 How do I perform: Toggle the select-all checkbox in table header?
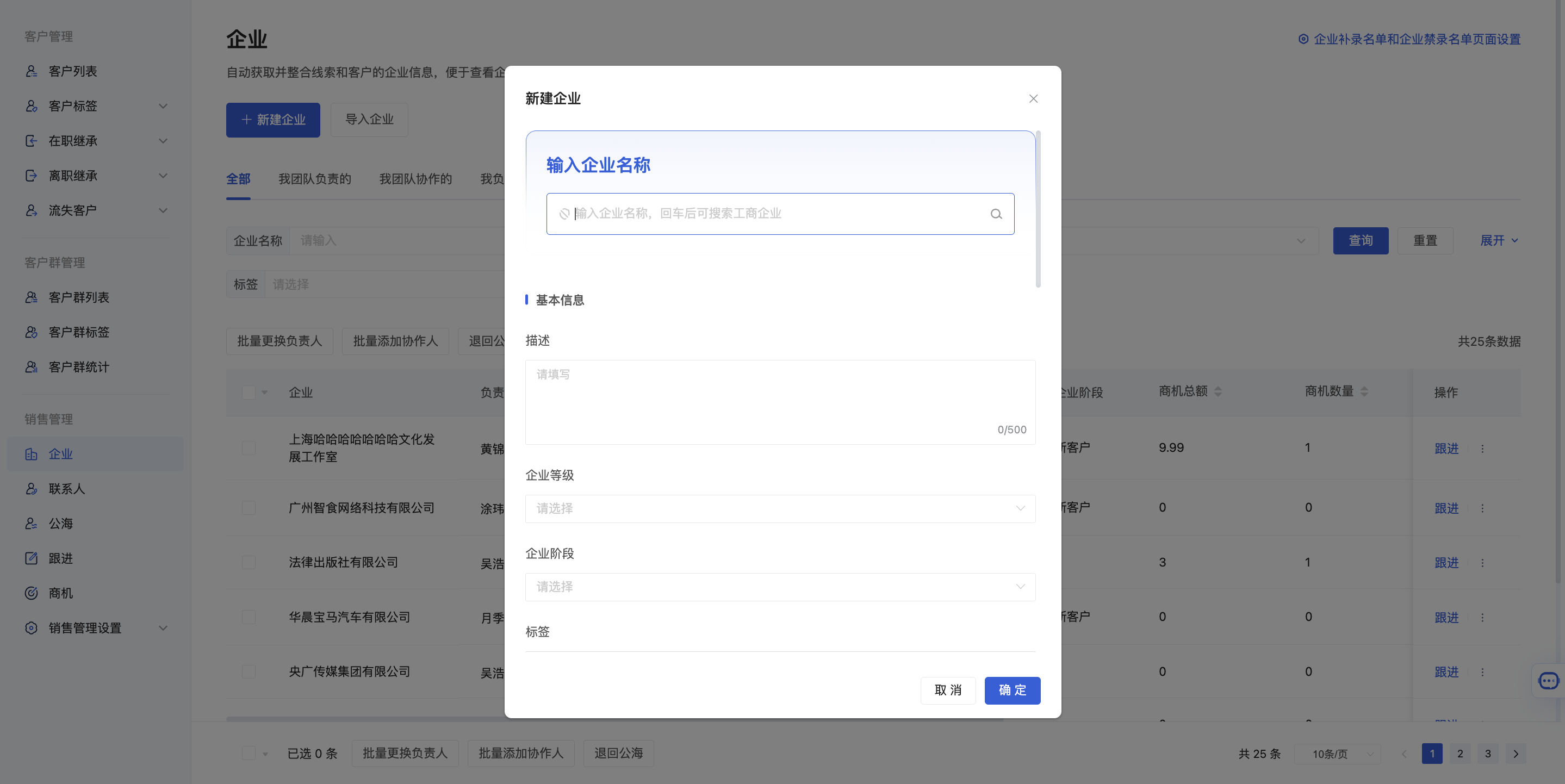[x=249, y=393]
